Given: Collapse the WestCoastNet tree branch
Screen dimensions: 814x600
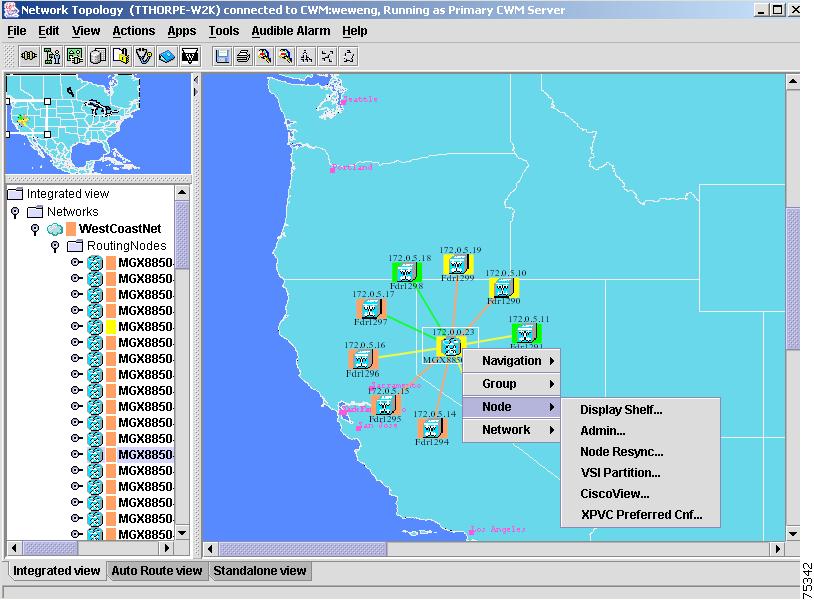Looking at the screenshot, I should (35, 229).
